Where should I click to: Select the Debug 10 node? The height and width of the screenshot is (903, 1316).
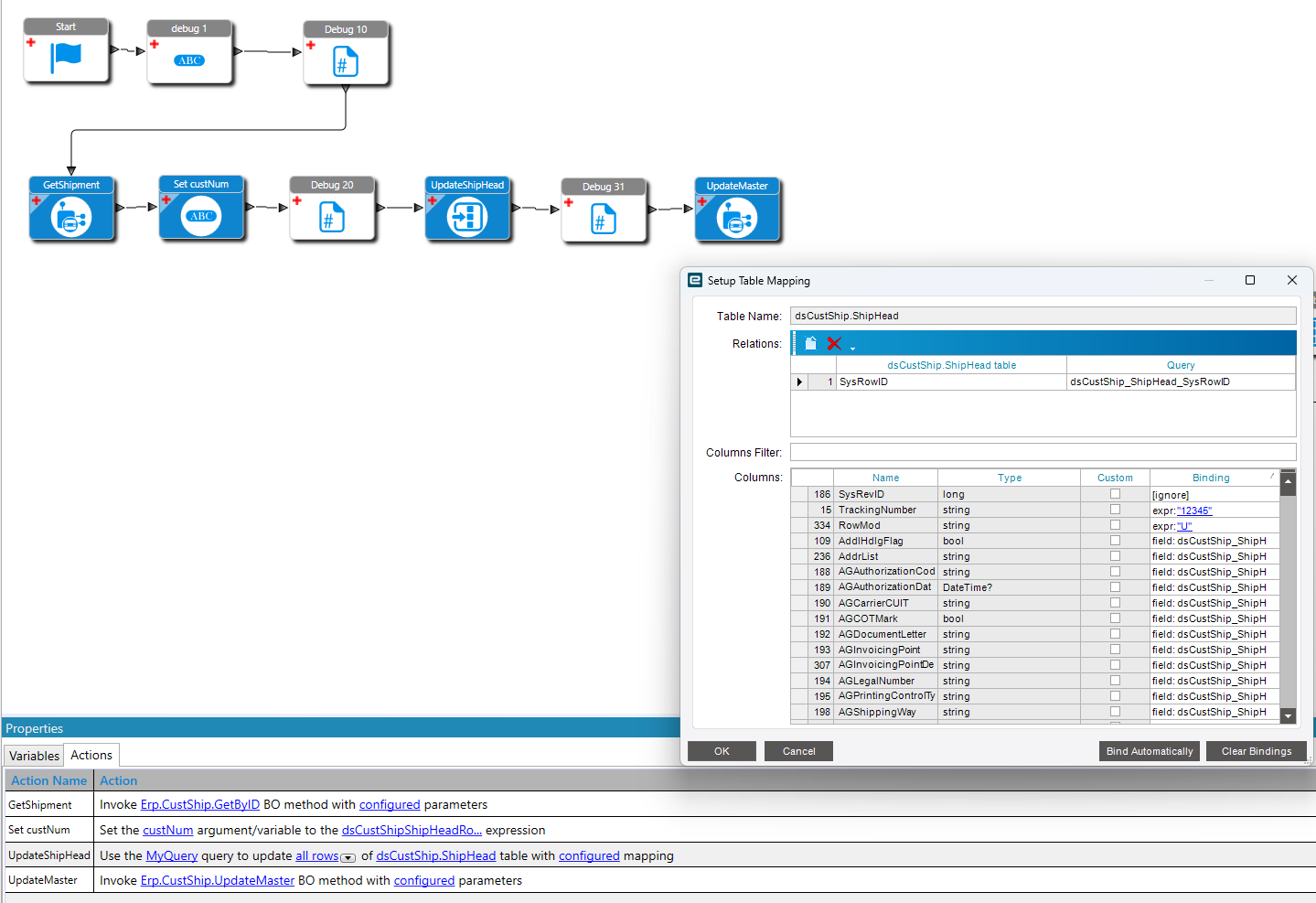(x=346, y=54)
